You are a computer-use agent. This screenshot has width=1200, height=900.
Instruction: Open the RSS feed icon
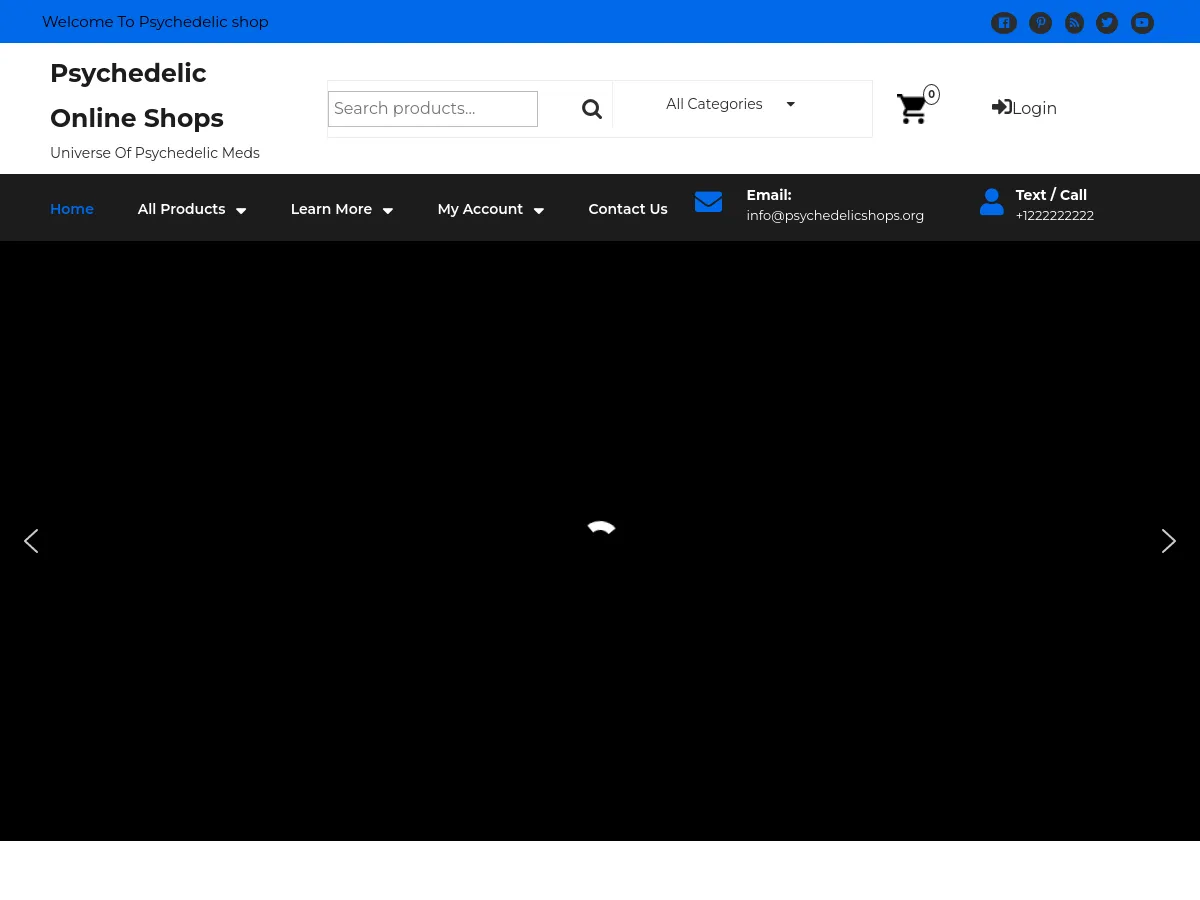pyautogui.click(x=1074, y=23)
